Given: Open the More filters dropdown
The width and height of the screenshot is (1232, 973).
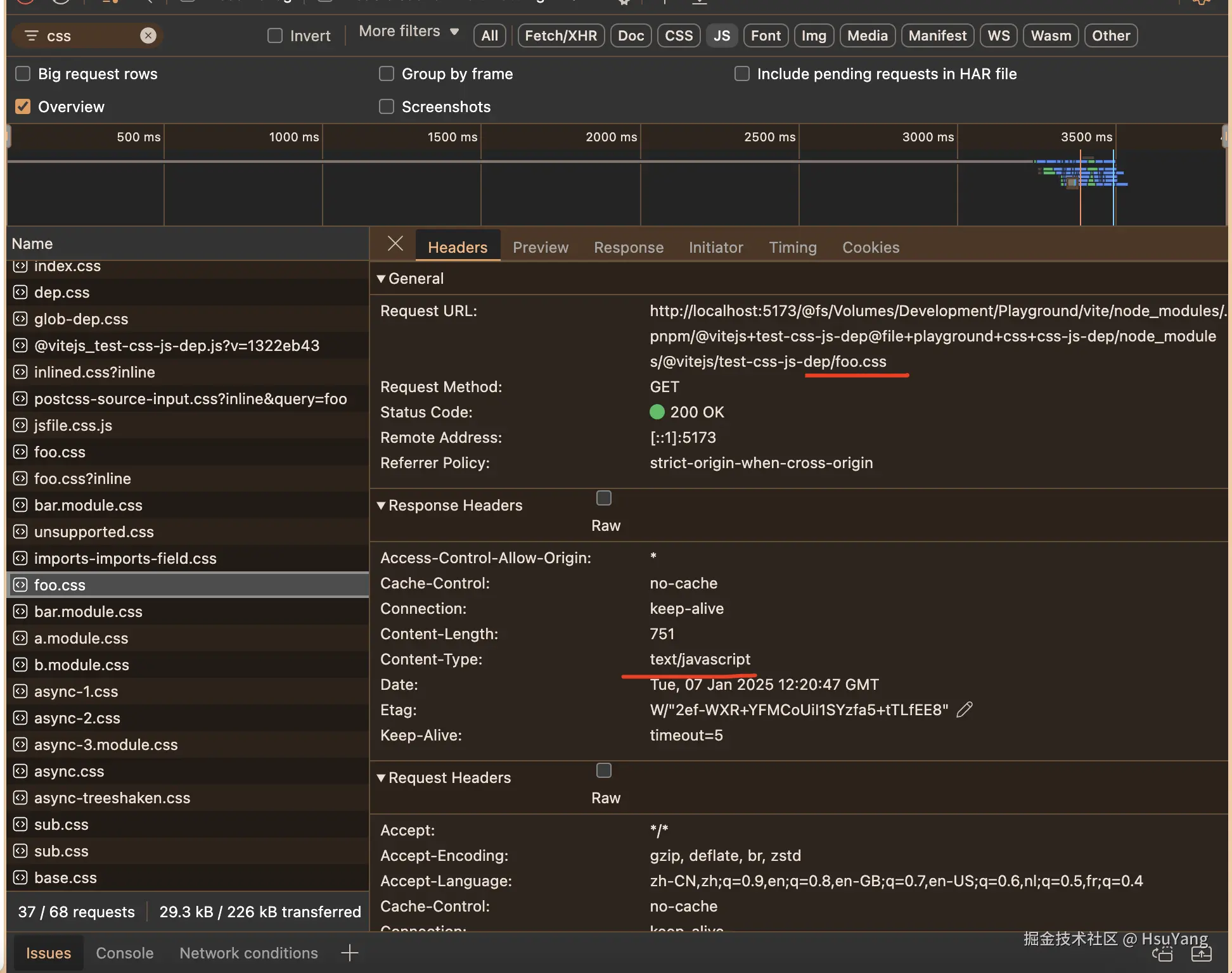Looking at the screenshot, I should click(x=408, y=32).
